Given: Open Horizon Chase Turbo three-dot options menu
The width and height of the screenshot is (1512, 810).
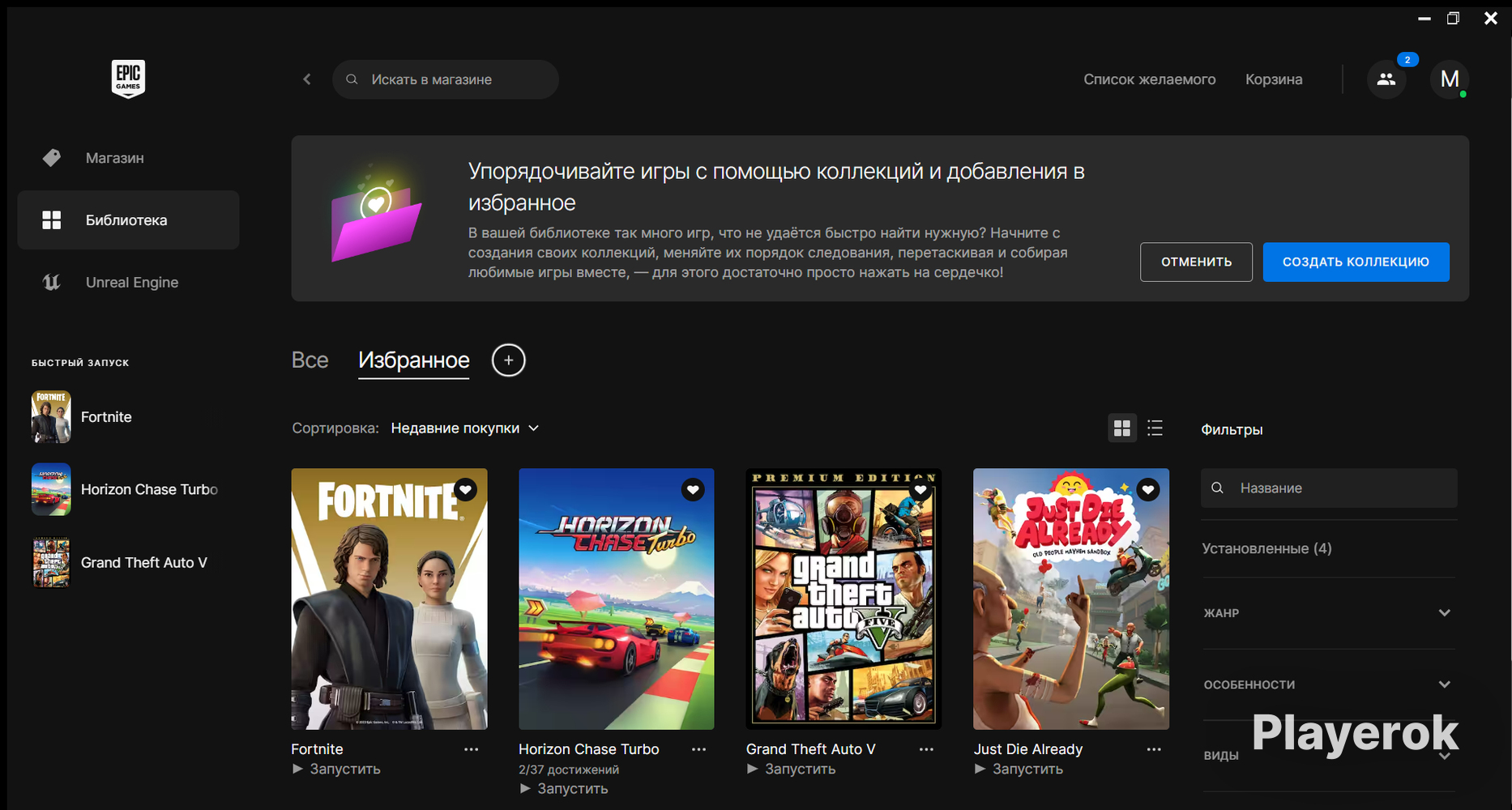Looking at the screenshot, I should tap(699, 749).
